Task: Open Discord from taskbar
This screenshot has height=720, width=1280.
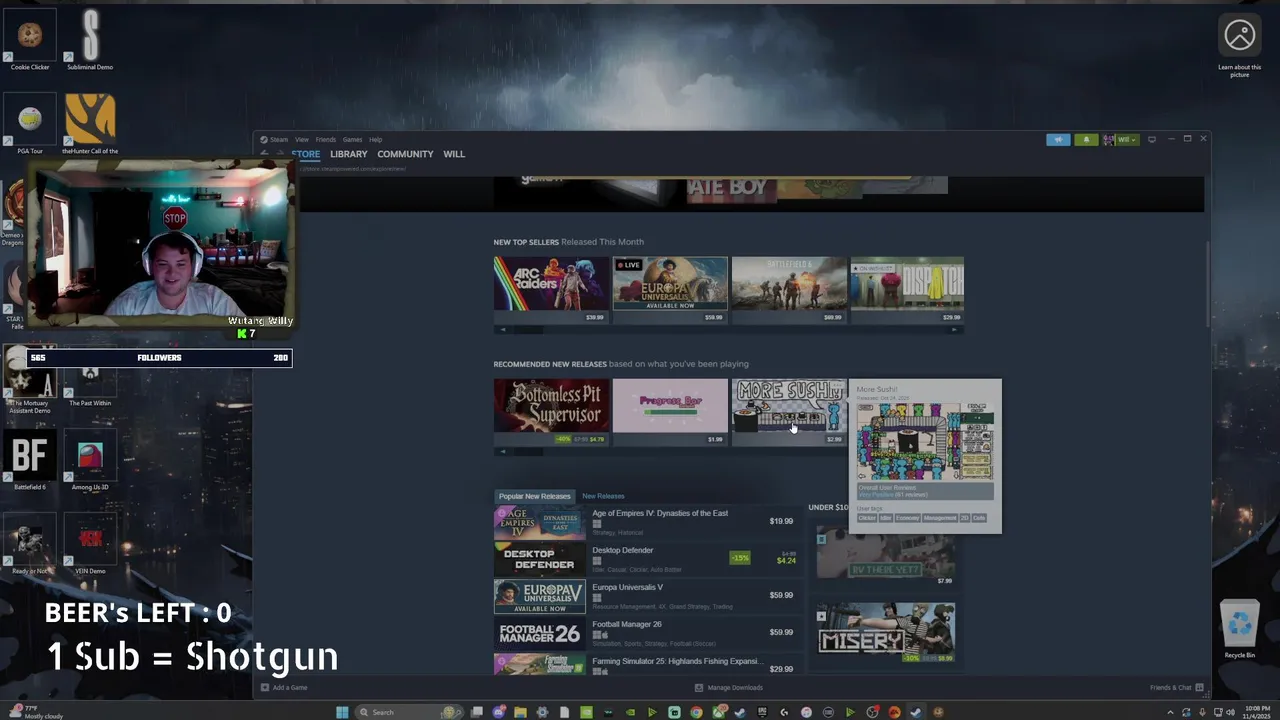Action: 499,712
